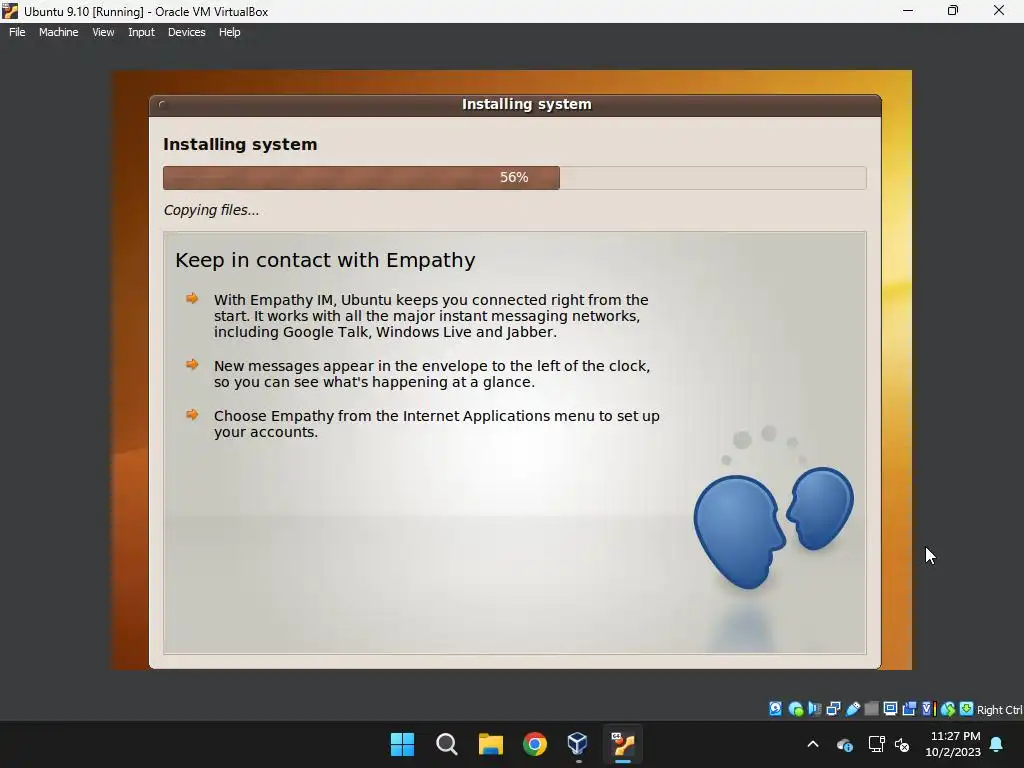The image size is (1024, 768).
Task: Click the bullet about the envelope messages
Action: click(432, 374)
